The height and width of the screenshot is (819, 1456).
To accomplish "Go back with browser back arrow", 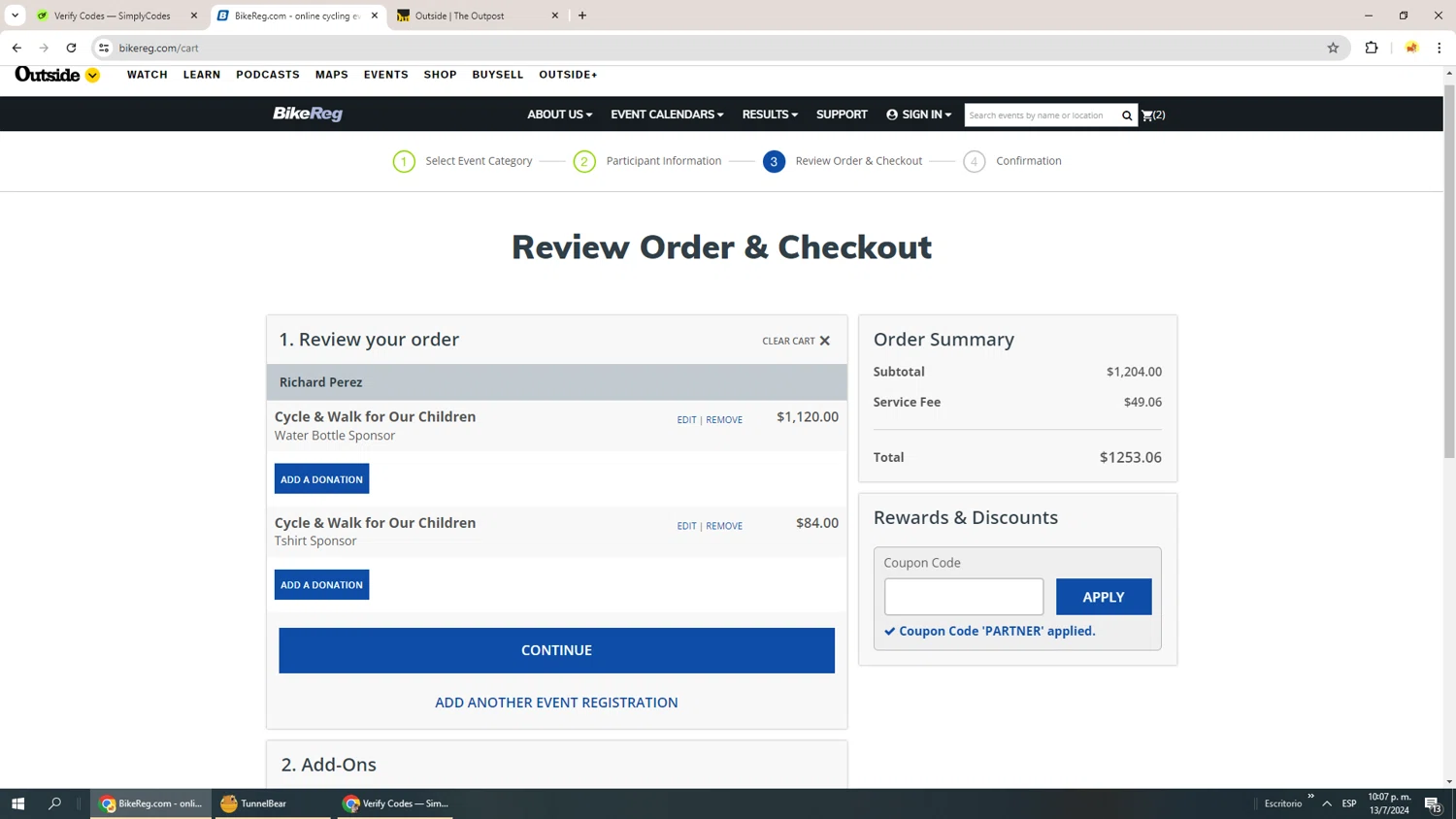I will (x=17, y=48).
